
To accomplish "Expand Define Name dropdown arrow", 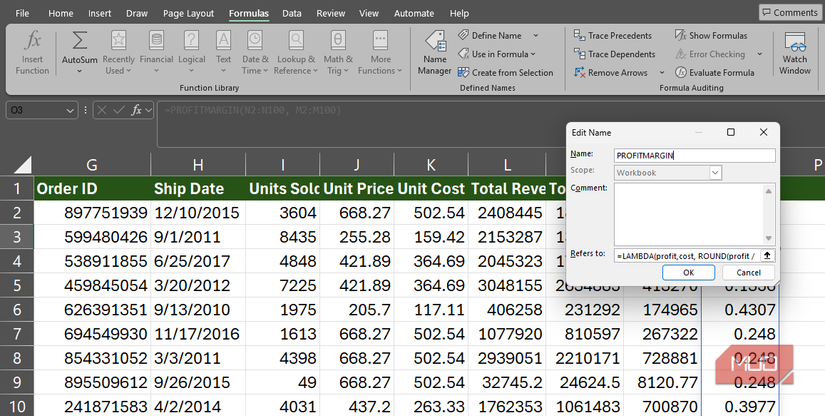I will click(536, 35).
